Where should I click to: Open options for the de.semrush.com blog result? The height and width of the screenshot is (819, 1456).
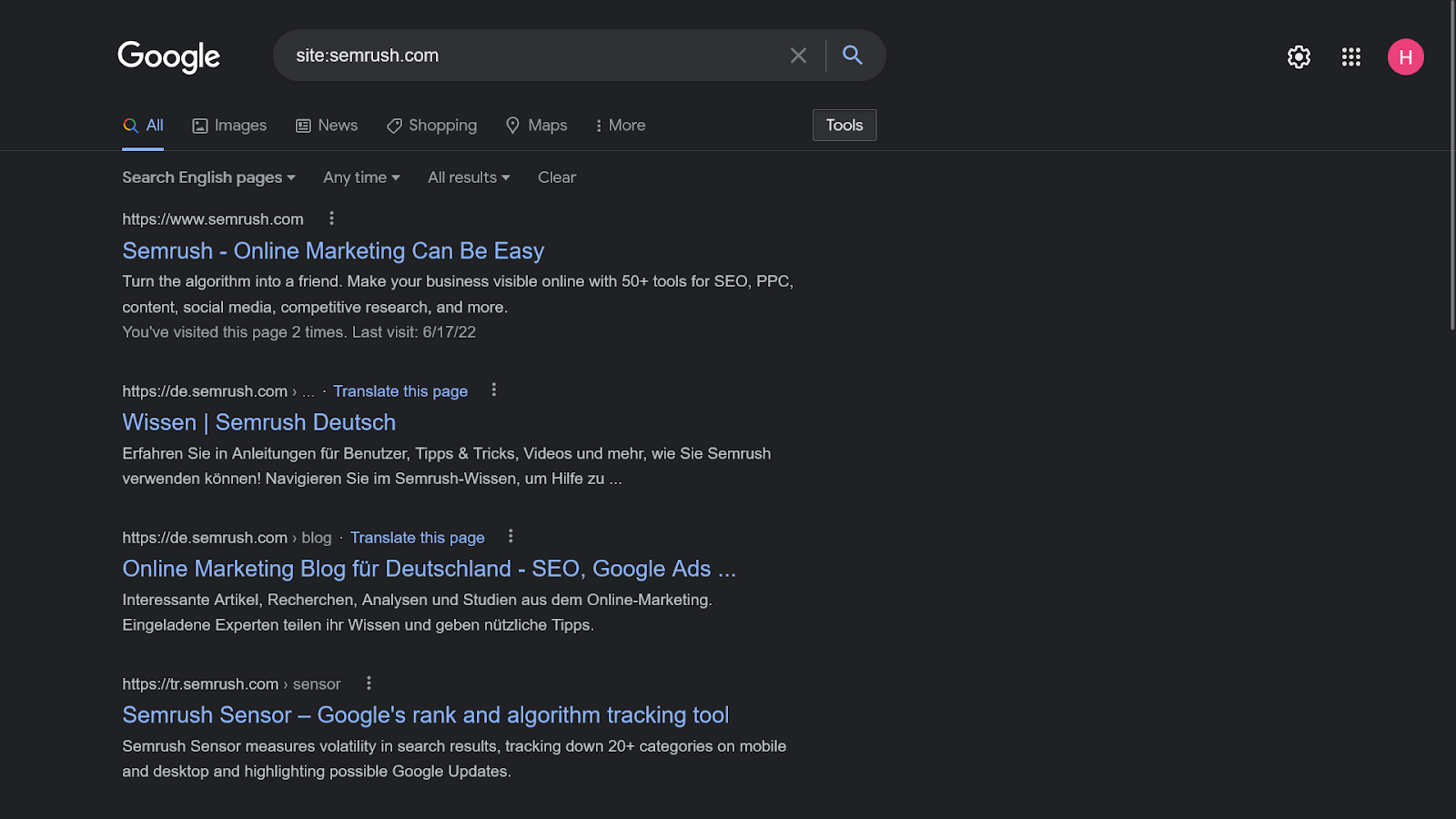tap(511, 536)
